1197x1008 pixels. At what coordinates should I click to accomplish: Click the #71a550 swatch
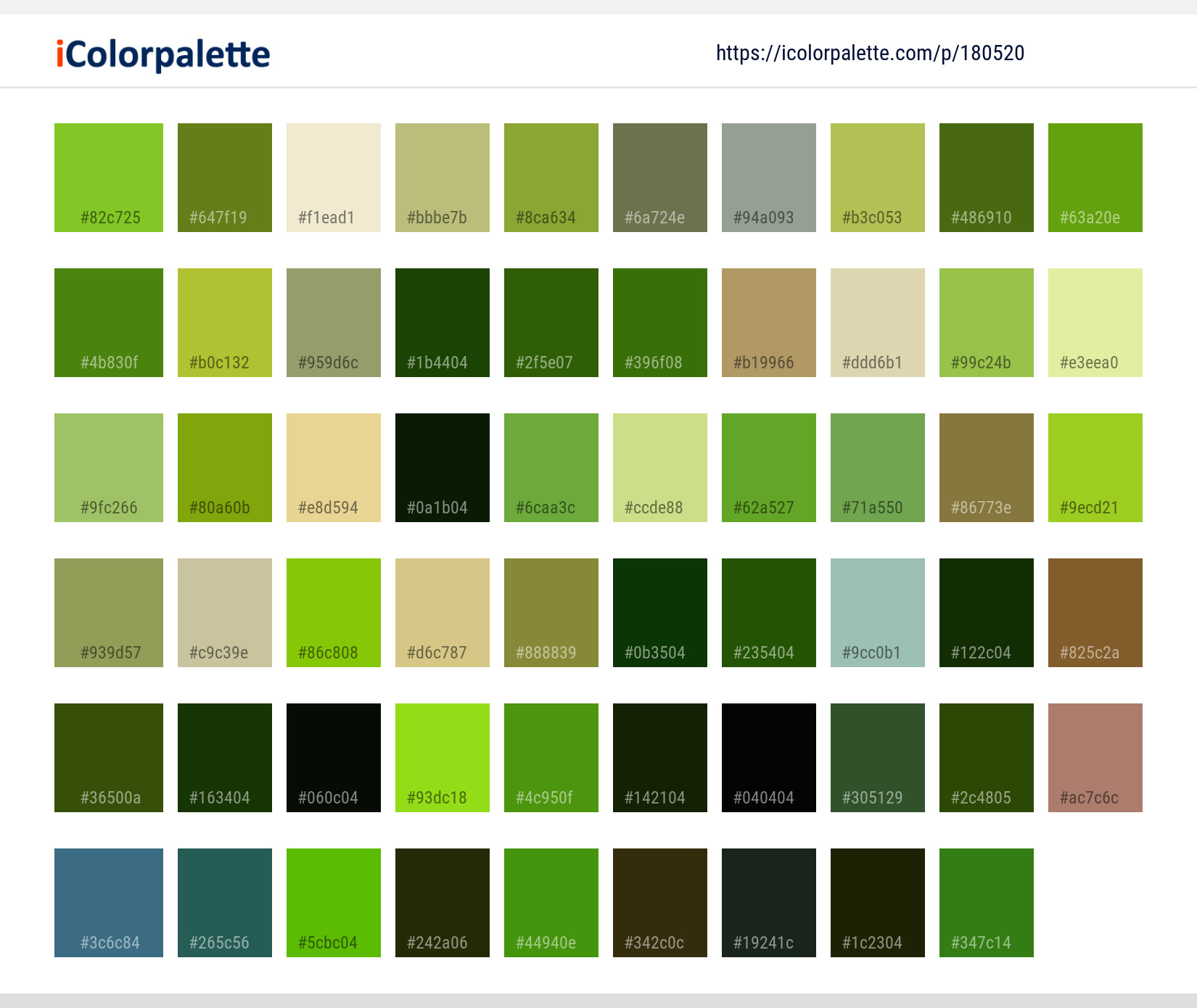[x=878, y=468]
